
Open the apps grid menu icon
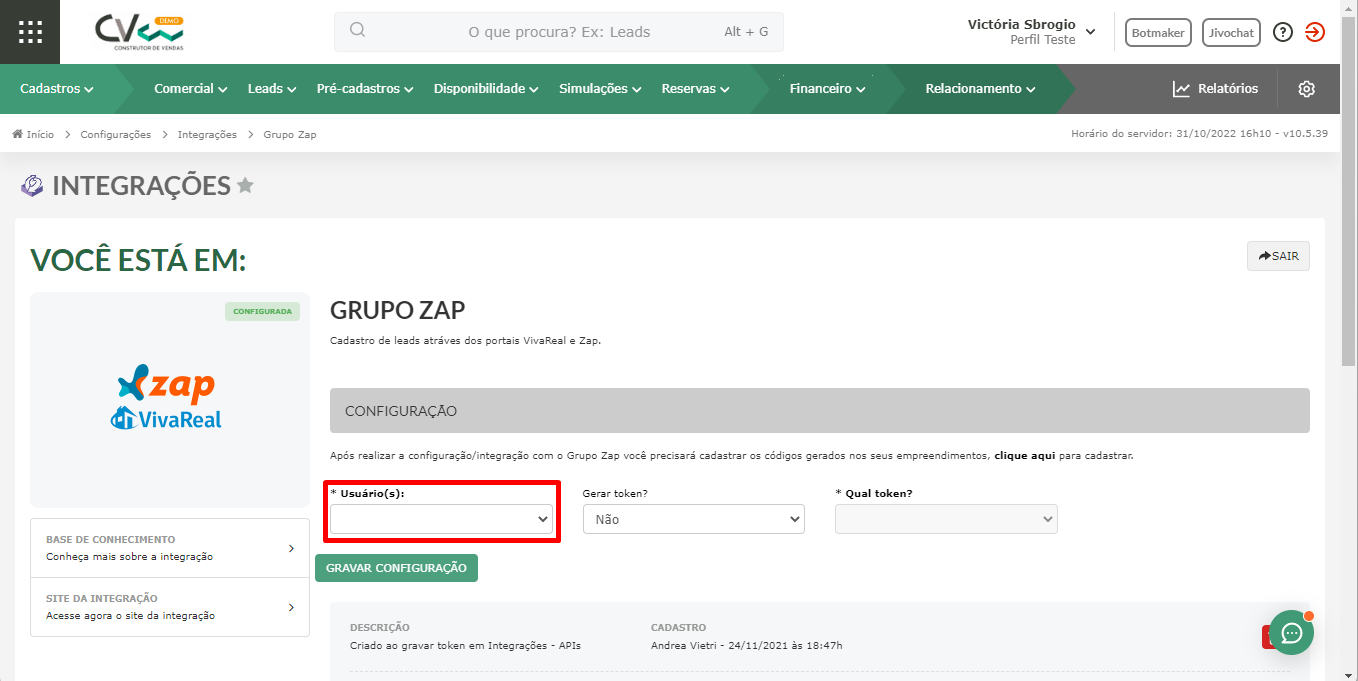coord(30,32)
